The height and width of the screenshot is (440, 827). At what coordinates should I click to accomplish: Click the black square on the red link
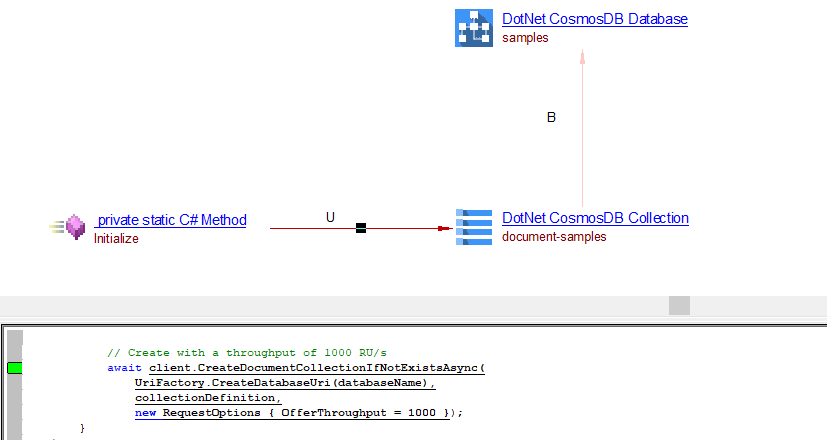(361, 228)
